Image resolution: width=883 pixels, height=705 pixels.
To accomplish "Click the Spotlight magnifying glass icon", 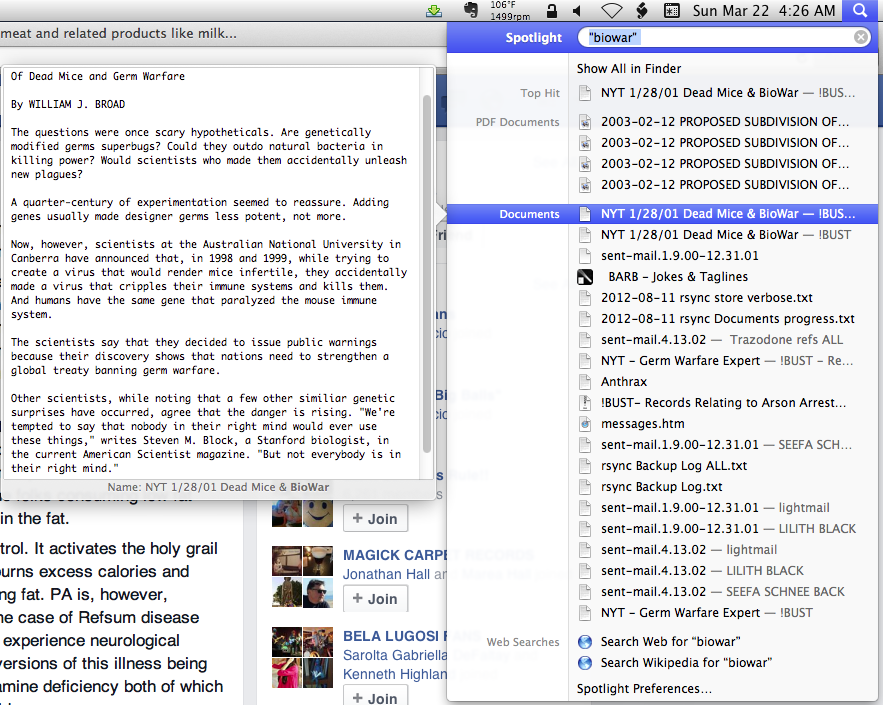I will (x=860, y=11).
